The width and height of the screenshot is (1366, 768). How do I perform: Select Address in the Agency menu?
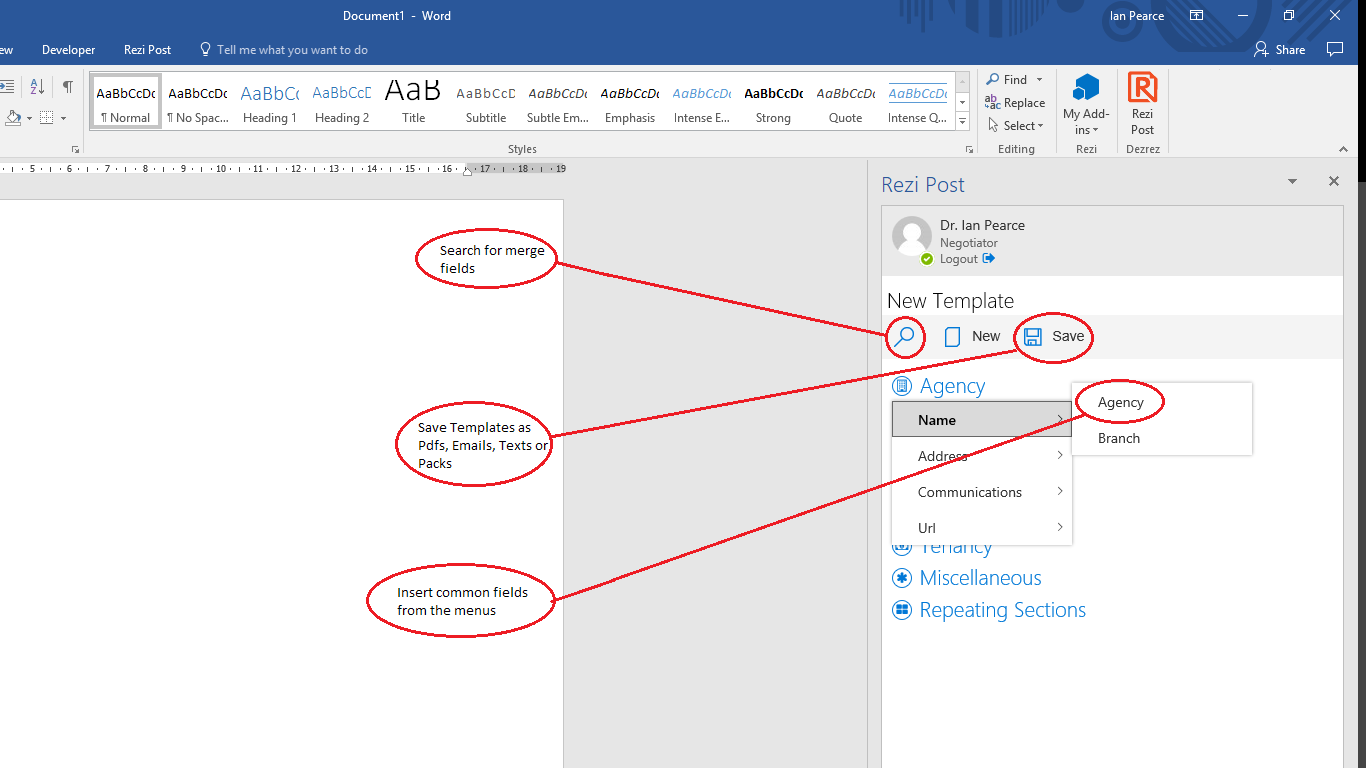981,456
